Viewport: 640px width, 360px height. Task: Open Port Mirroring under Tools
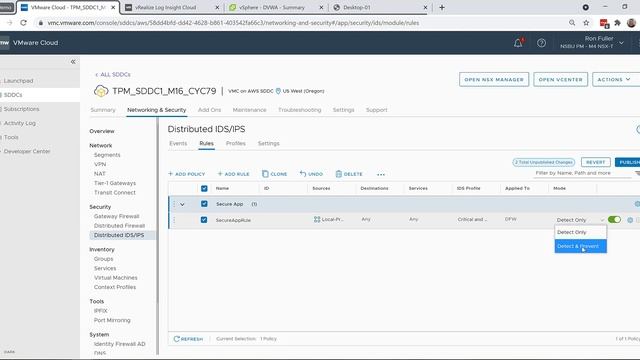[112, 320]
